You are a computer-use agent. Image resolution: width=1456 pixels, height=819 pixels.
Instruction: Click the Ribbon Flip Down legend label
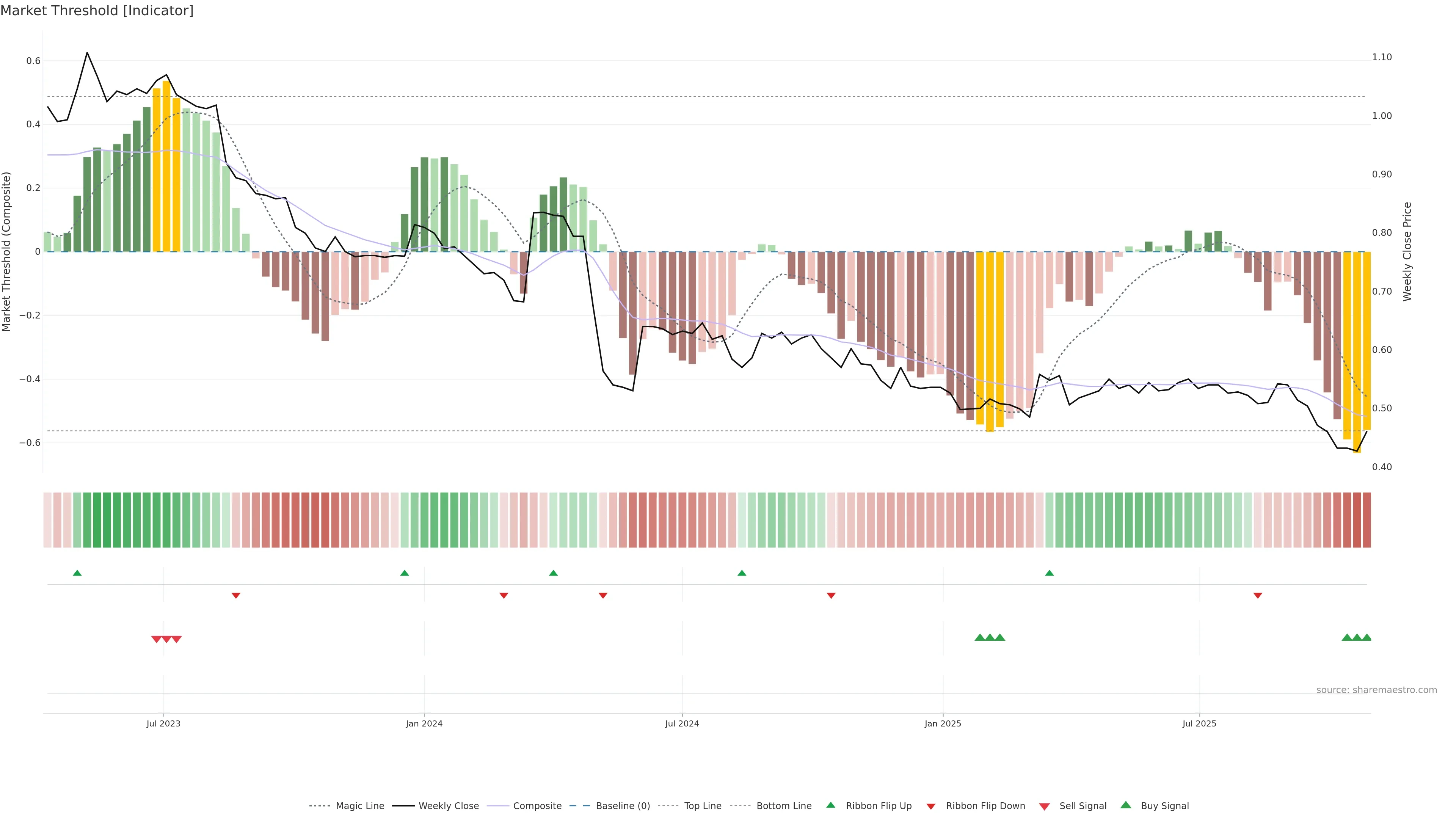point(985,806)
